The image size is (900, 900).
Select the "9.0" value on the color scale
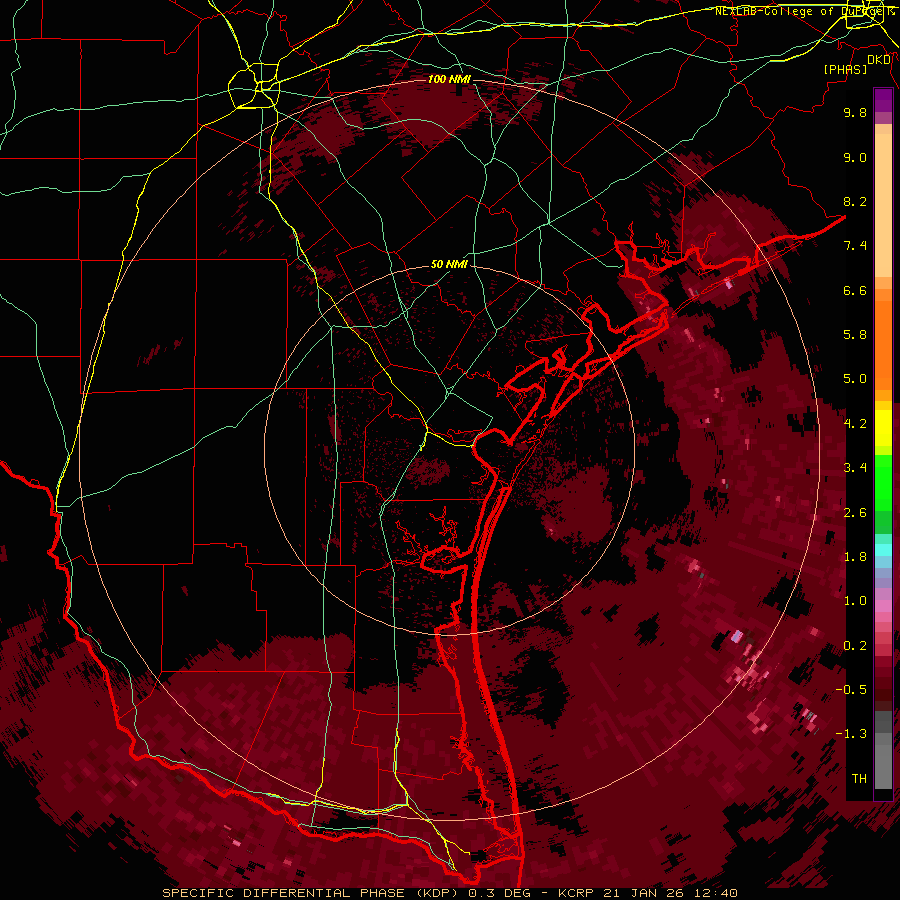pos(855,157)
